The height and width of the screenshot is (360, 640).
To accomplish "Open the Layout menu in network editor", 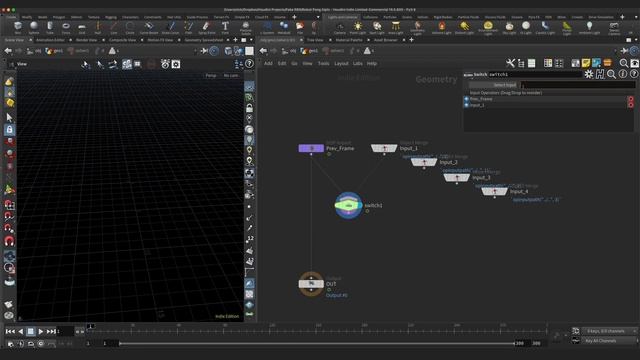I will [341, 64].
